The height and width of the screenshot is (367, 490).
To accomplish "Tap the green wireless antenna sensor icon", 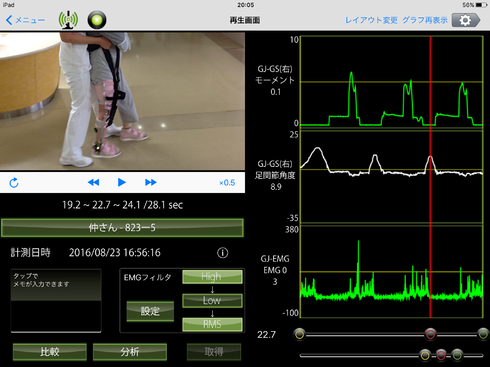I will click(x=68, y=20).
